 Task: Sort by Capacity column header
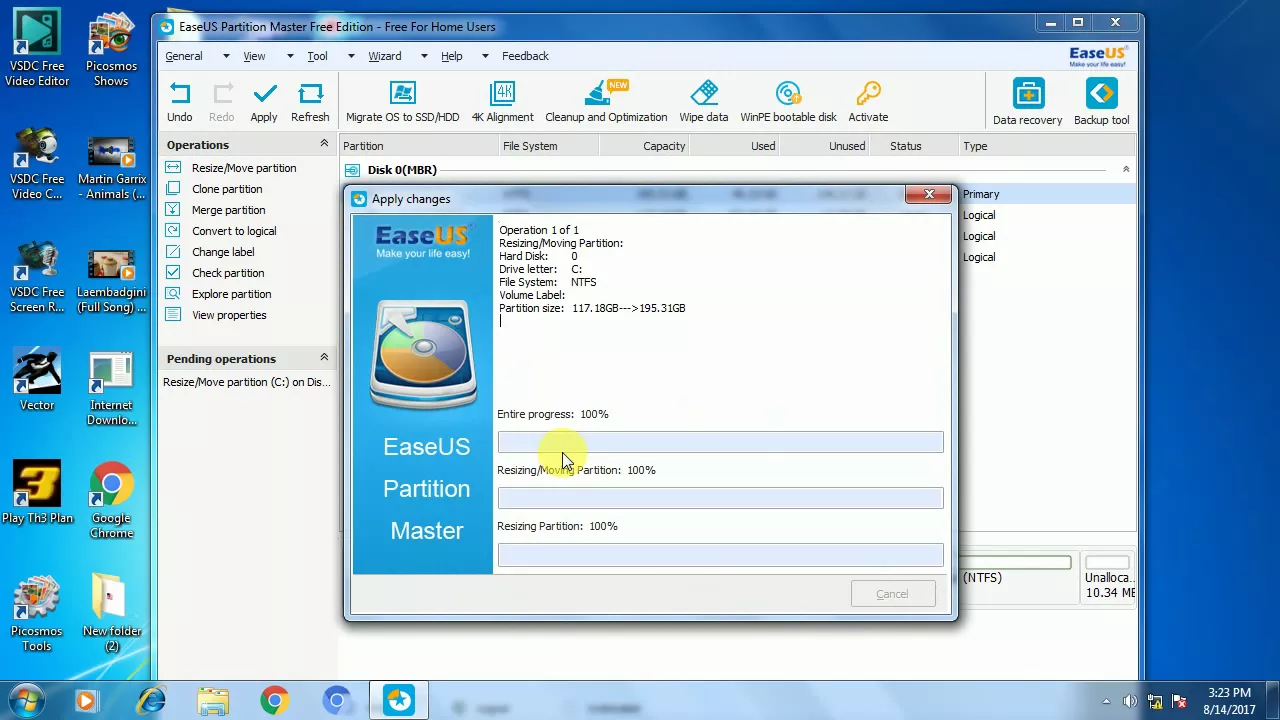pyautogui.click(x=645, y=146)
